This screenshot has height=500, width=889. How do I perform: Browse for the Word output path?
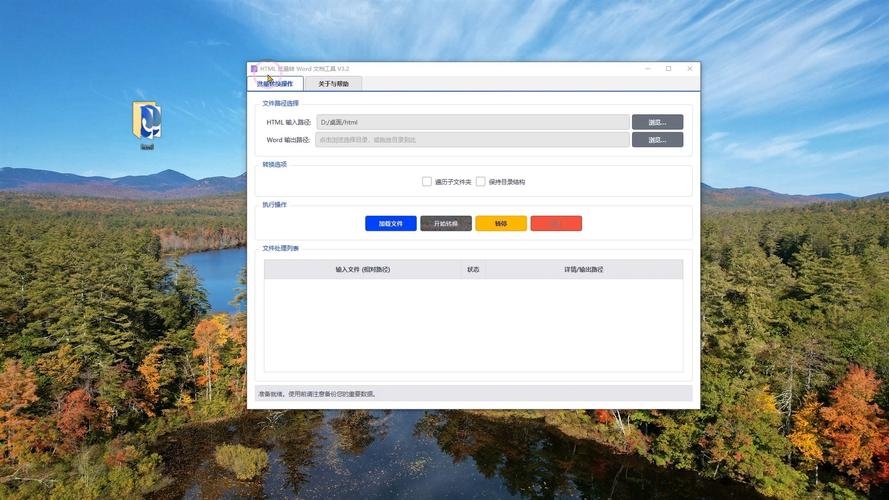click(x=657, y=139)
